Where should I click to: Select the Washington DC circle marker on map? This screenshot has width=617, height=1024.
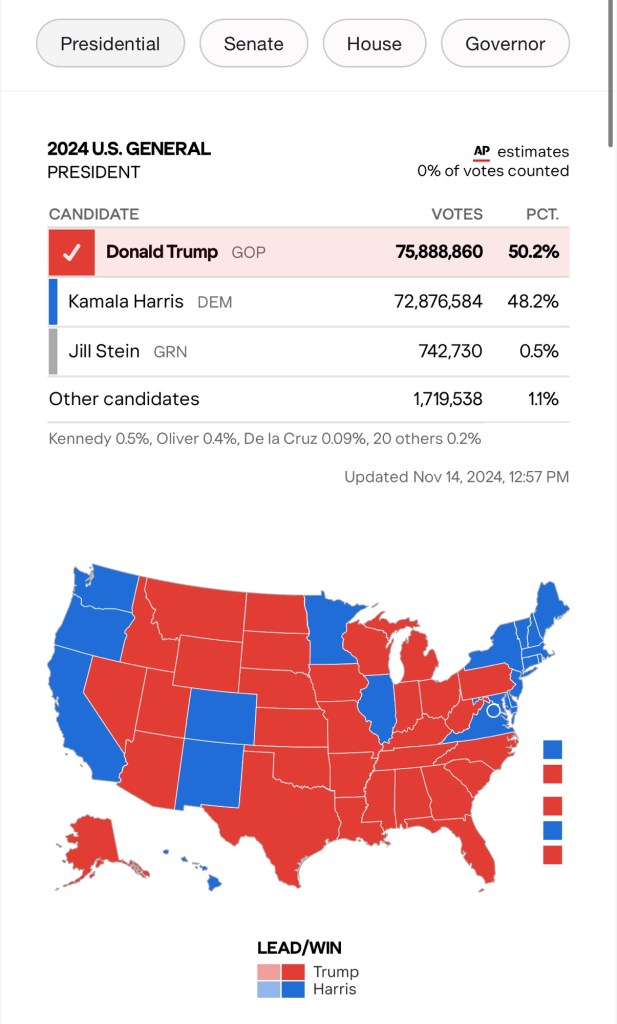click(492, 710)
